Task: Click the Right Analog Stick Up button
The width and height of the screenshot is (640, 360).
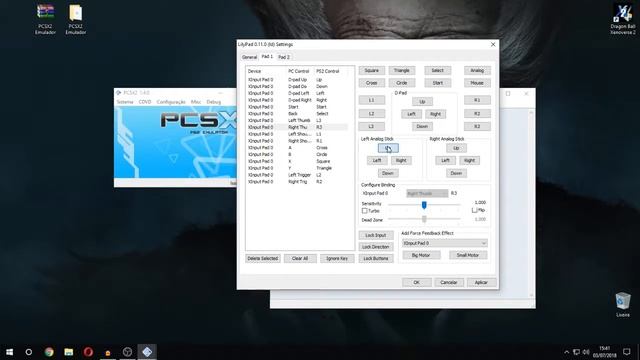Action: [456, 148]
